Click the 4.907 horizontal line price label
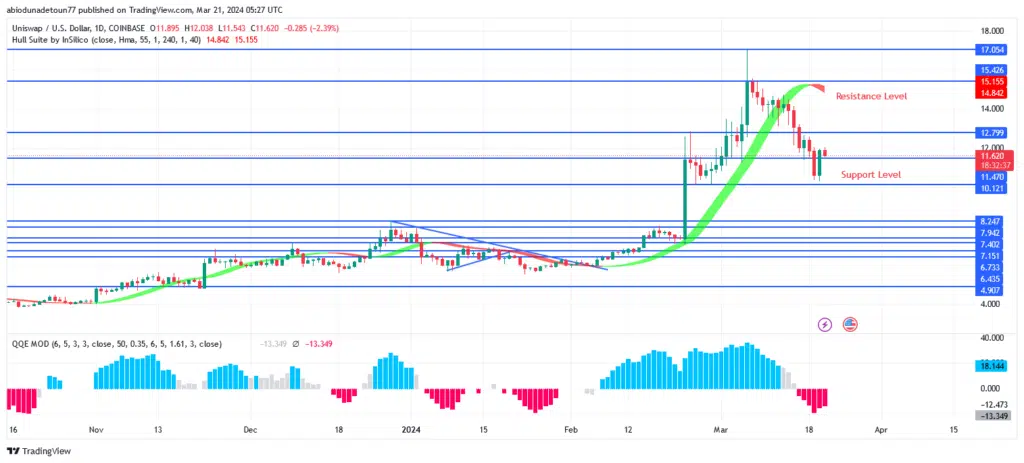 coord(993,291)
